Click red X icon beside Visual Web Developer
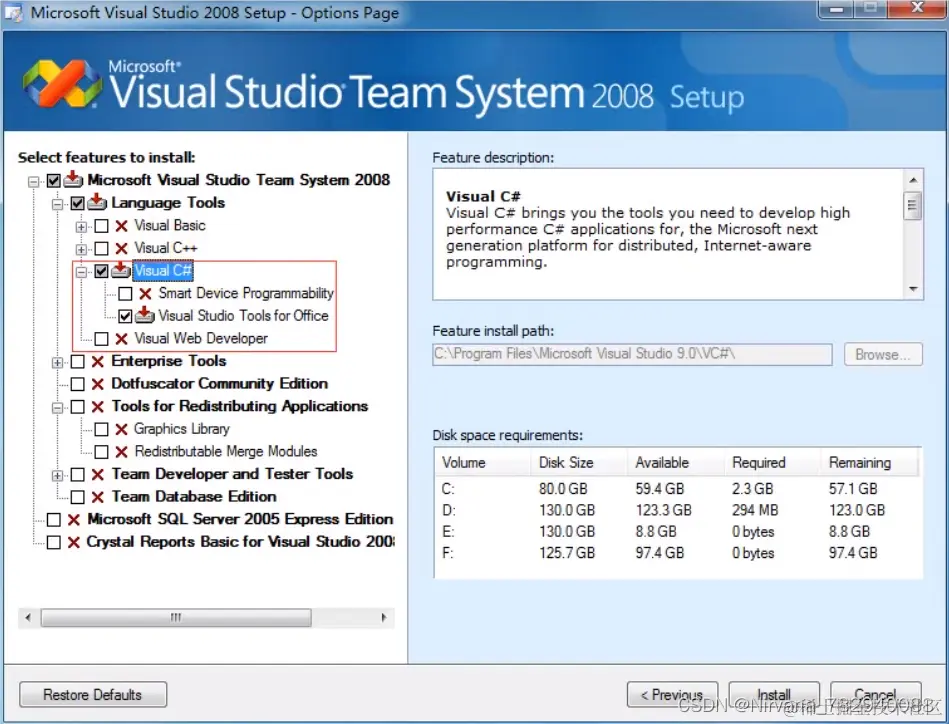The height and width of the screenshot is (724, 949). [121, 338]
